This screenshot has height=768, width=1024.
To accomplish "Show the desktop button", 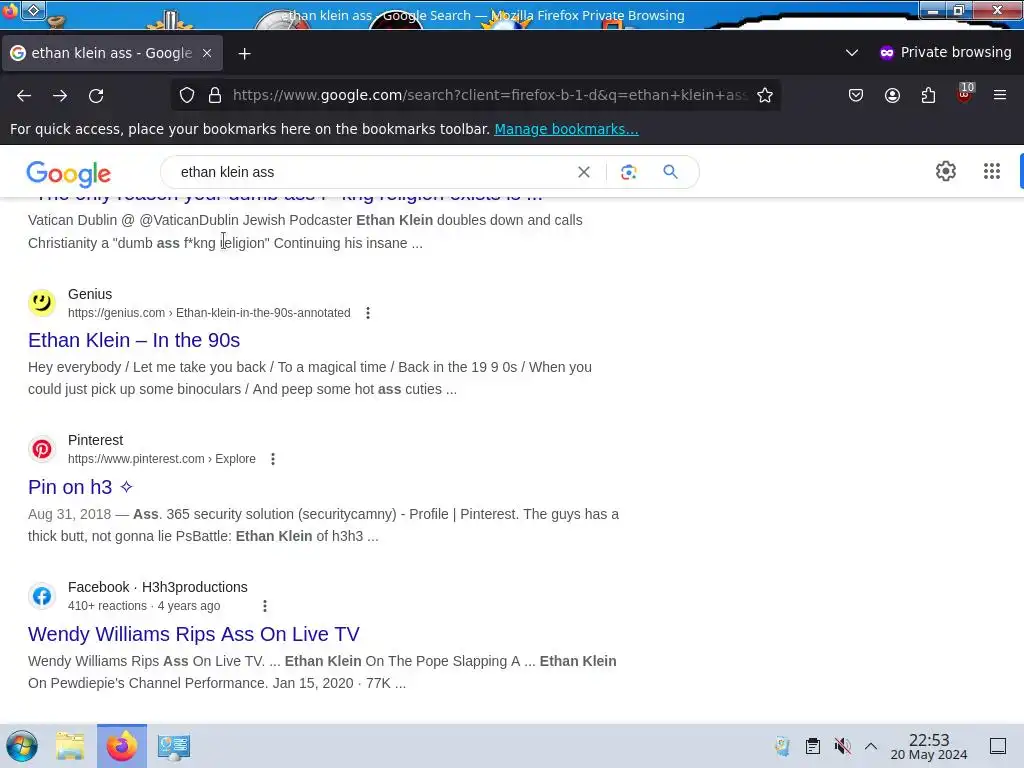I will coord(998,746).
